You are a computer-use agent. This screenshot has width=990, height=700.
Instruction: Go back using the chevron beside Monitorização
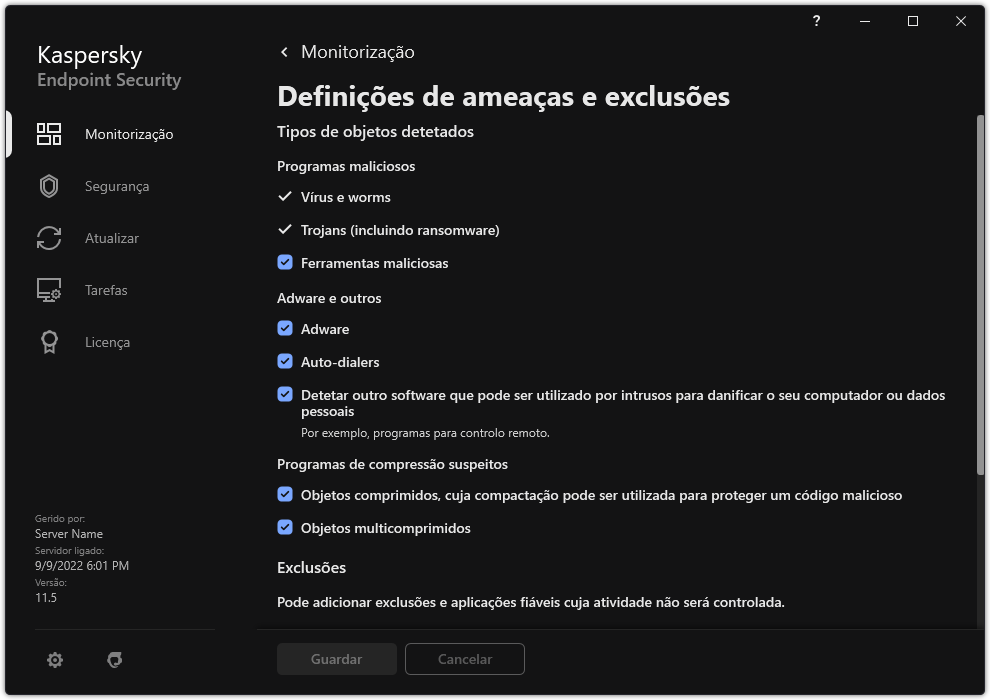pyautogui.click(x=283, y=51)
